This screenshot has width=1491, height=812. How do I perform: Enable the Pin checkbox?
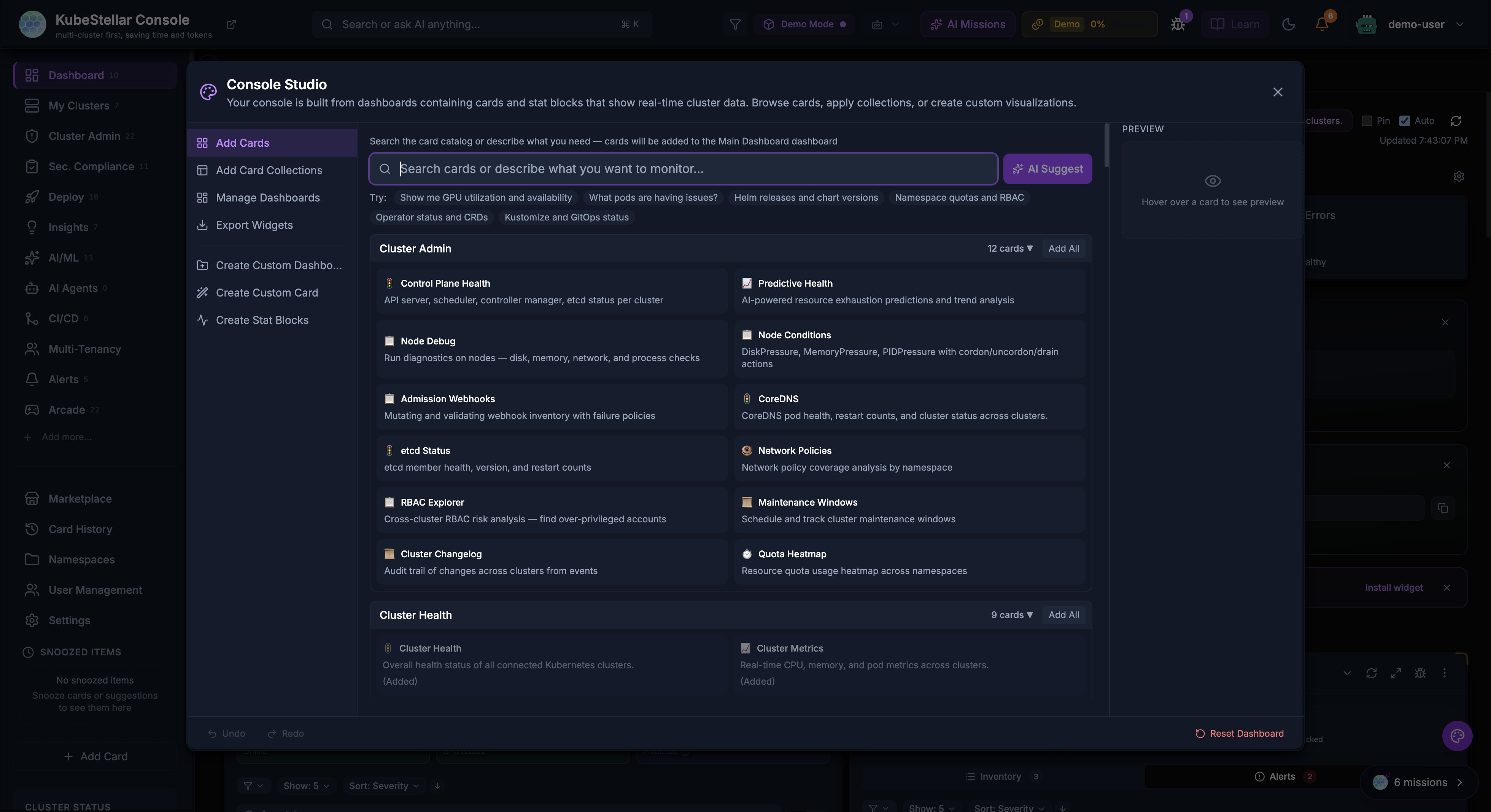(x=1367, y=121)
